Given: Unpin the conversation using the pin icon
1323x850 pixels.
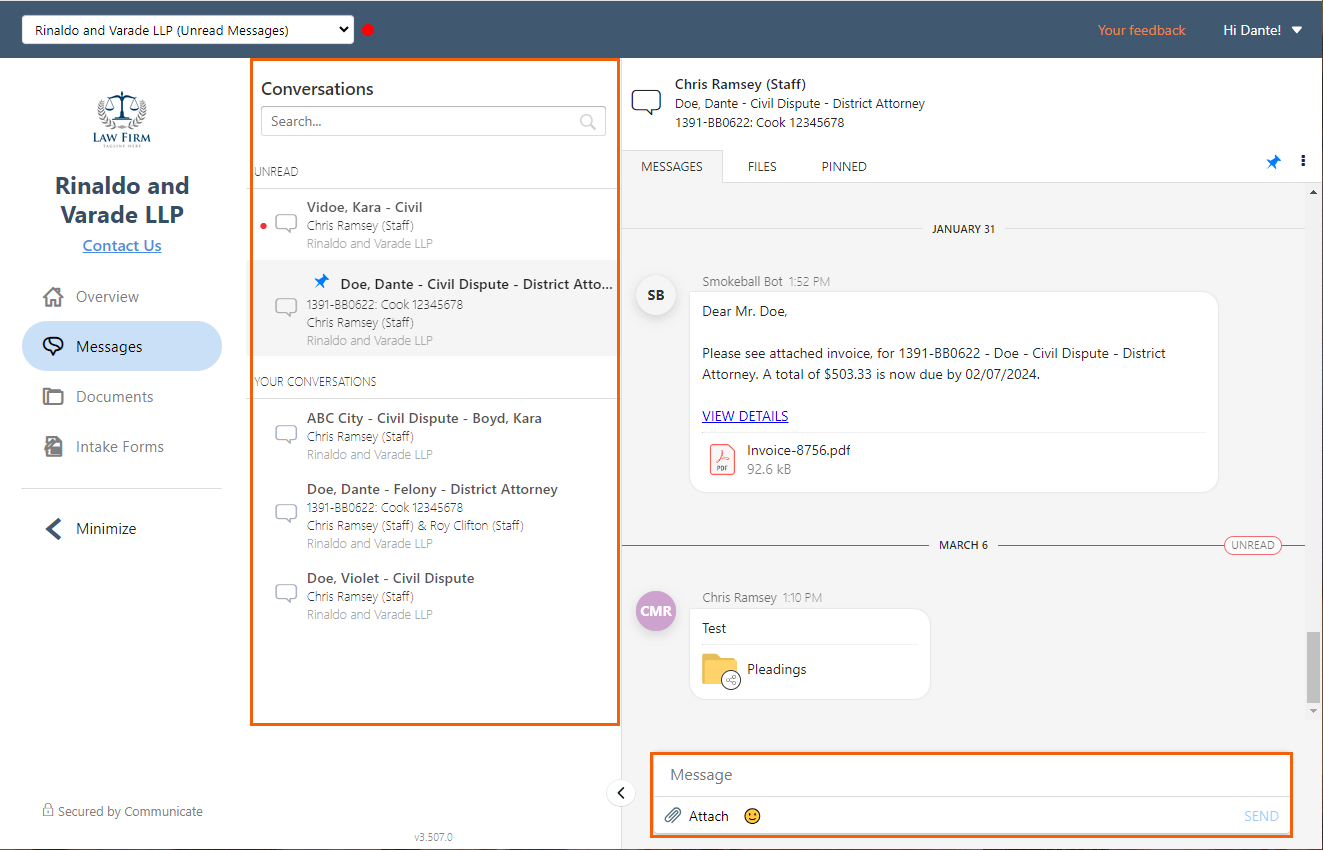Looking at the screenshot, I should (x=1273, y=160).
